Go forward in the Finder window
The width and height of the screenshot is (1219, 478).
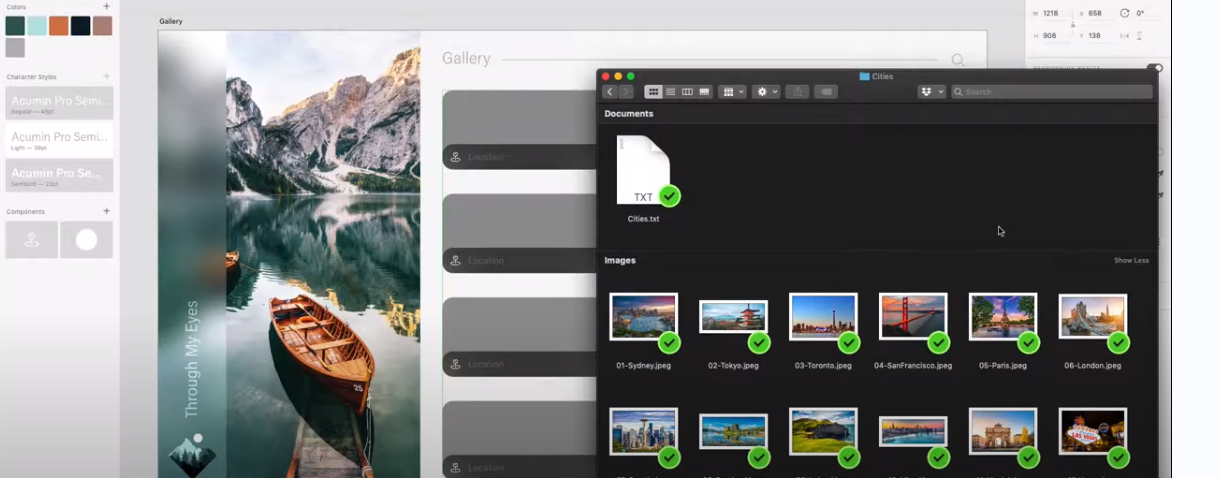click(626, 92)
